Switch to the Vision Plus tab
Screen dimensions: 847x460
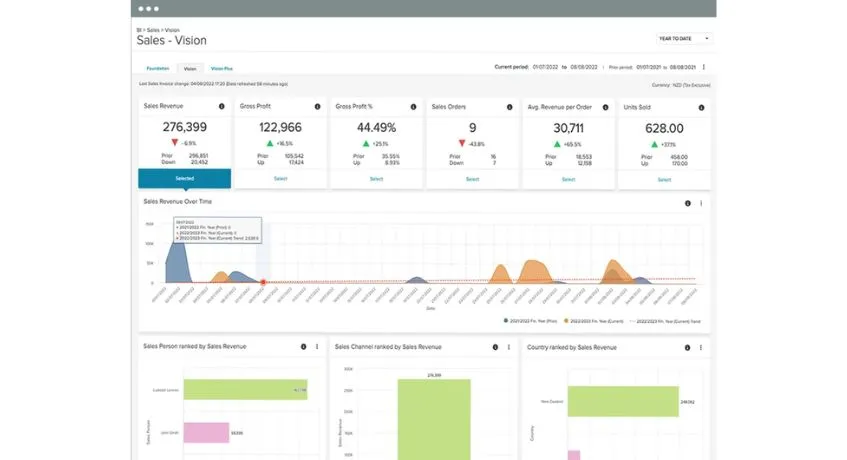pyautogui.click(x=221, y=69)
